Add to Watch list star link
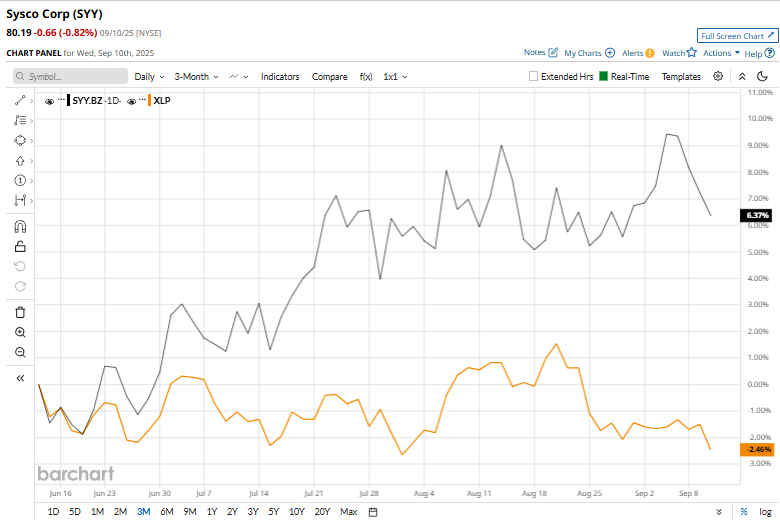 679,53
